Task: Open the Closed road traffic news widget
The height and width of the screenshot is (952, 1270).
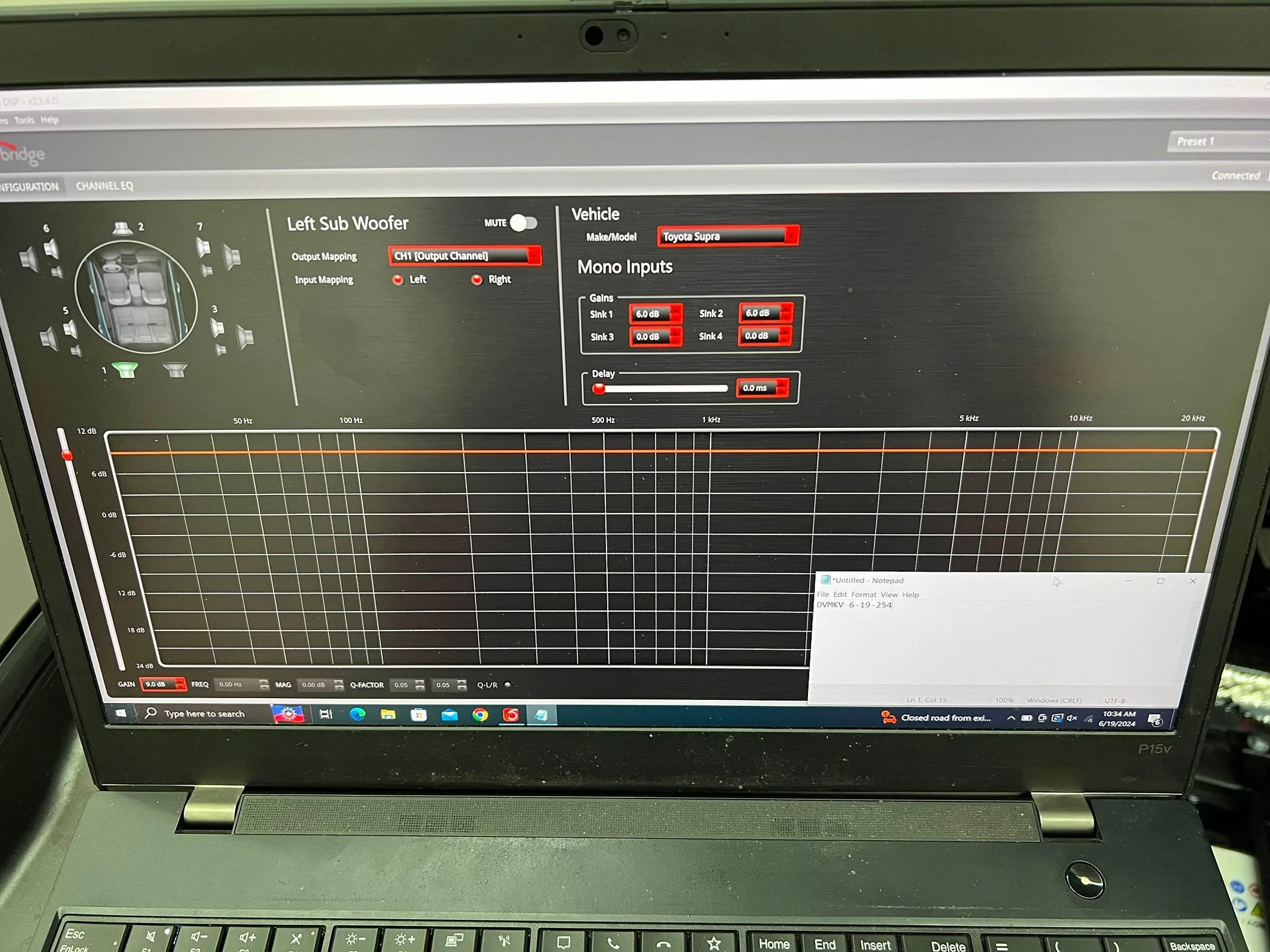Action: [x=936, y=717]
